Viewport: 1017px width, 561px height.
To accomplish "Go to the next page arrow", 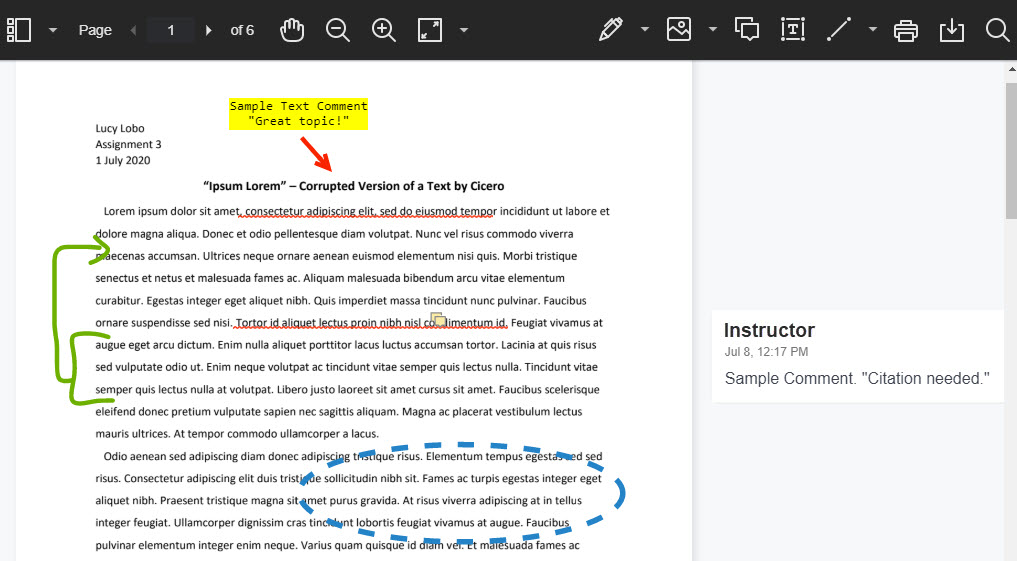I will click(x=208, y=30).
